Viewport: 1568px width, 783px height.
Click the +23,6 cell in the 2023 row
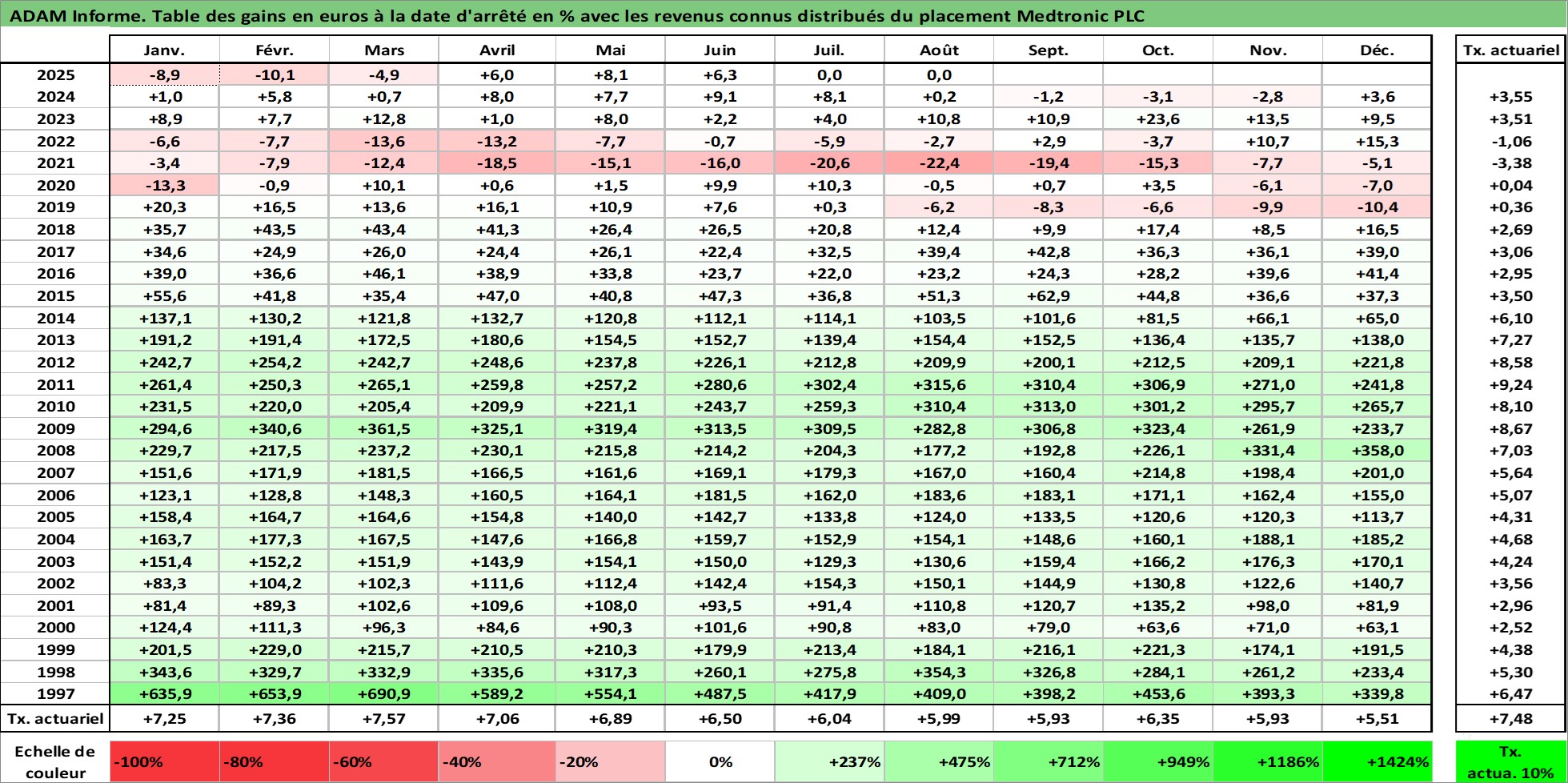coord(1157,118)
